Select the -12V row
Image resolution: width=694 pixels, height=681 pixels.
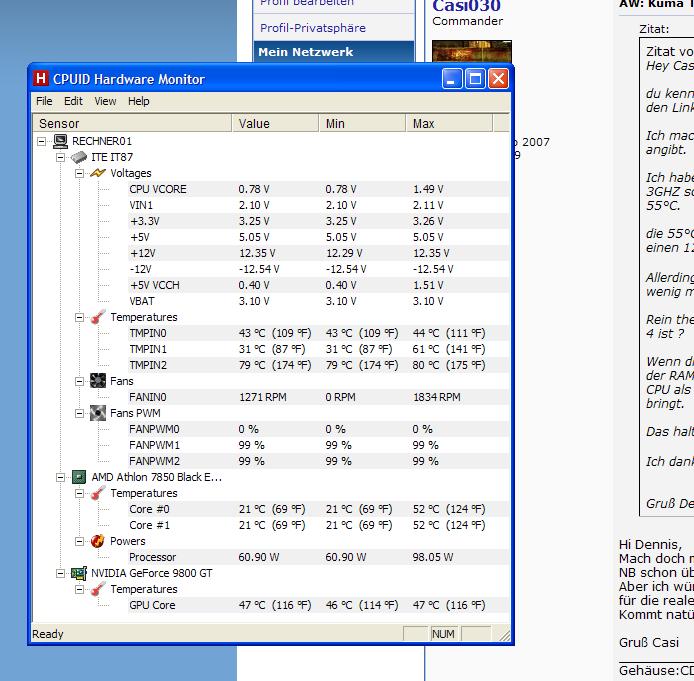tap(318, 269)
